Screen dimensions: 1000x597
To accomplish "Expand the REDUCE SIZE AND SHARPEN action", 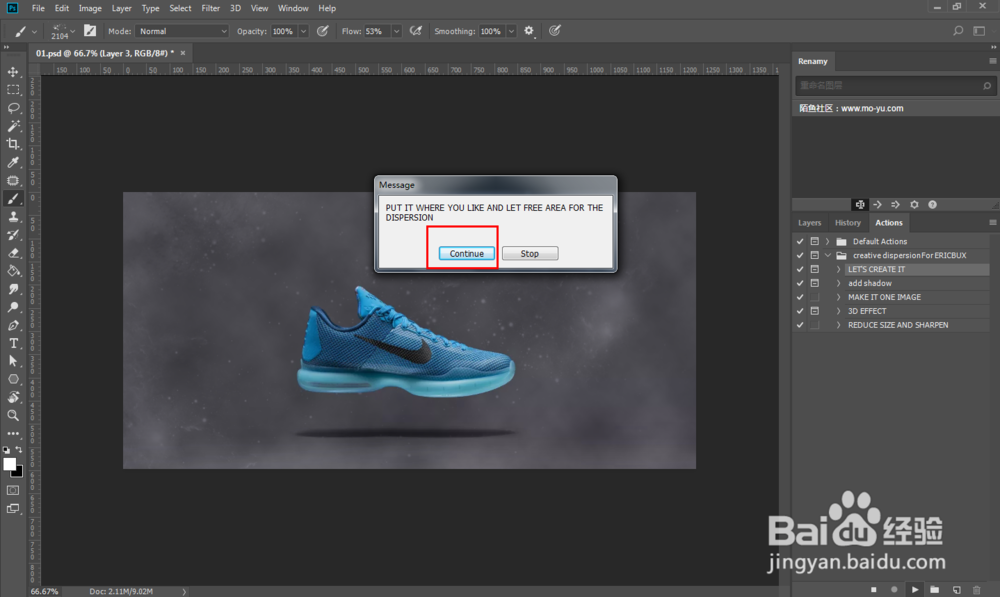I will pos(838,325).
